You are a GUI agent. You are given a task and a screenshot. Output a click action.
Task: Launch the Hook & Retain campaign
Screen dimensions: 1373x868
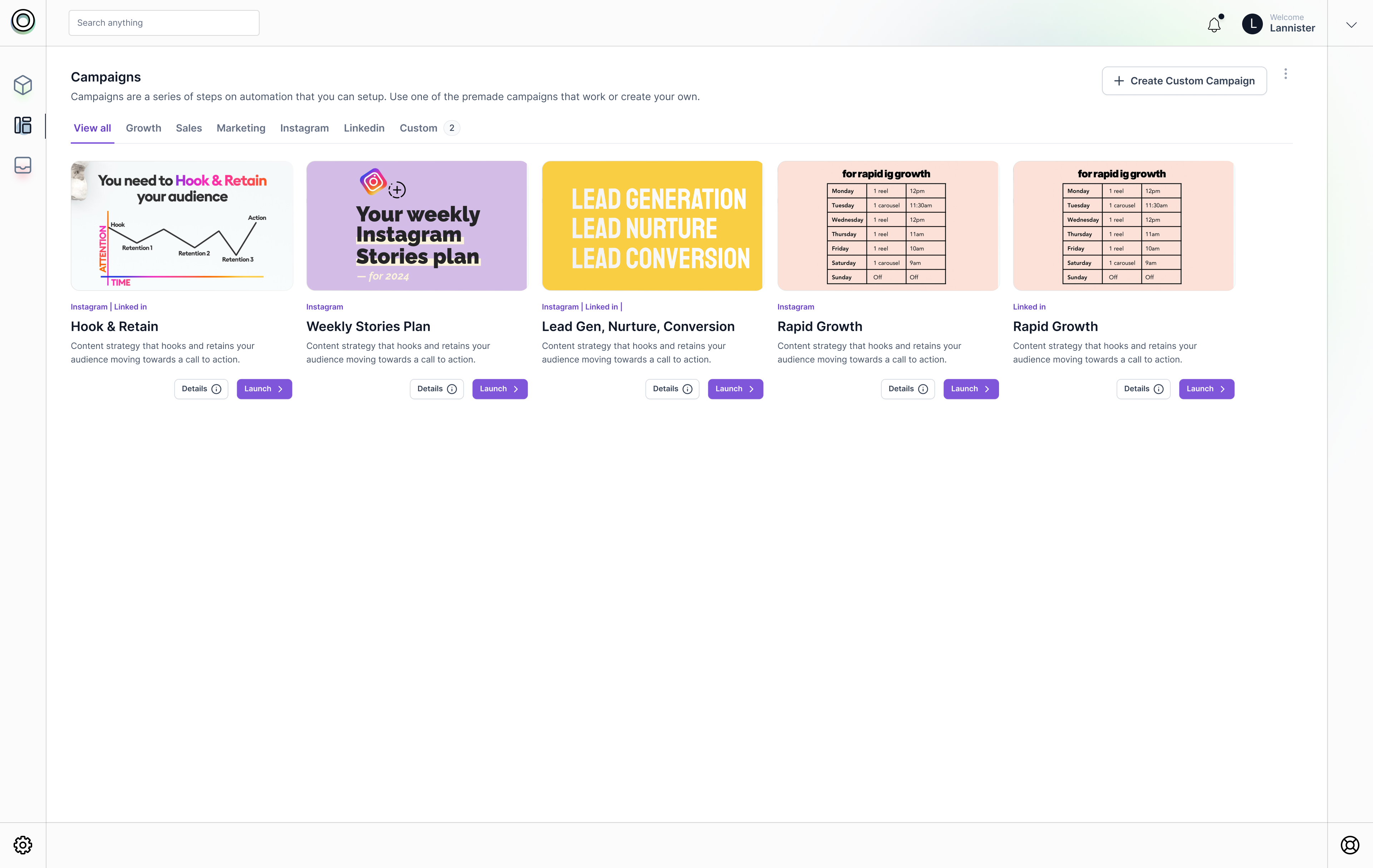(264, 389)
